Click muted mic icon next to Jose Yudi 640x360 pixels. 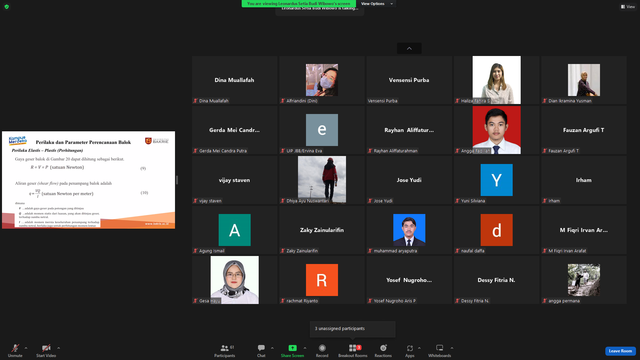(x=370, y=201)
